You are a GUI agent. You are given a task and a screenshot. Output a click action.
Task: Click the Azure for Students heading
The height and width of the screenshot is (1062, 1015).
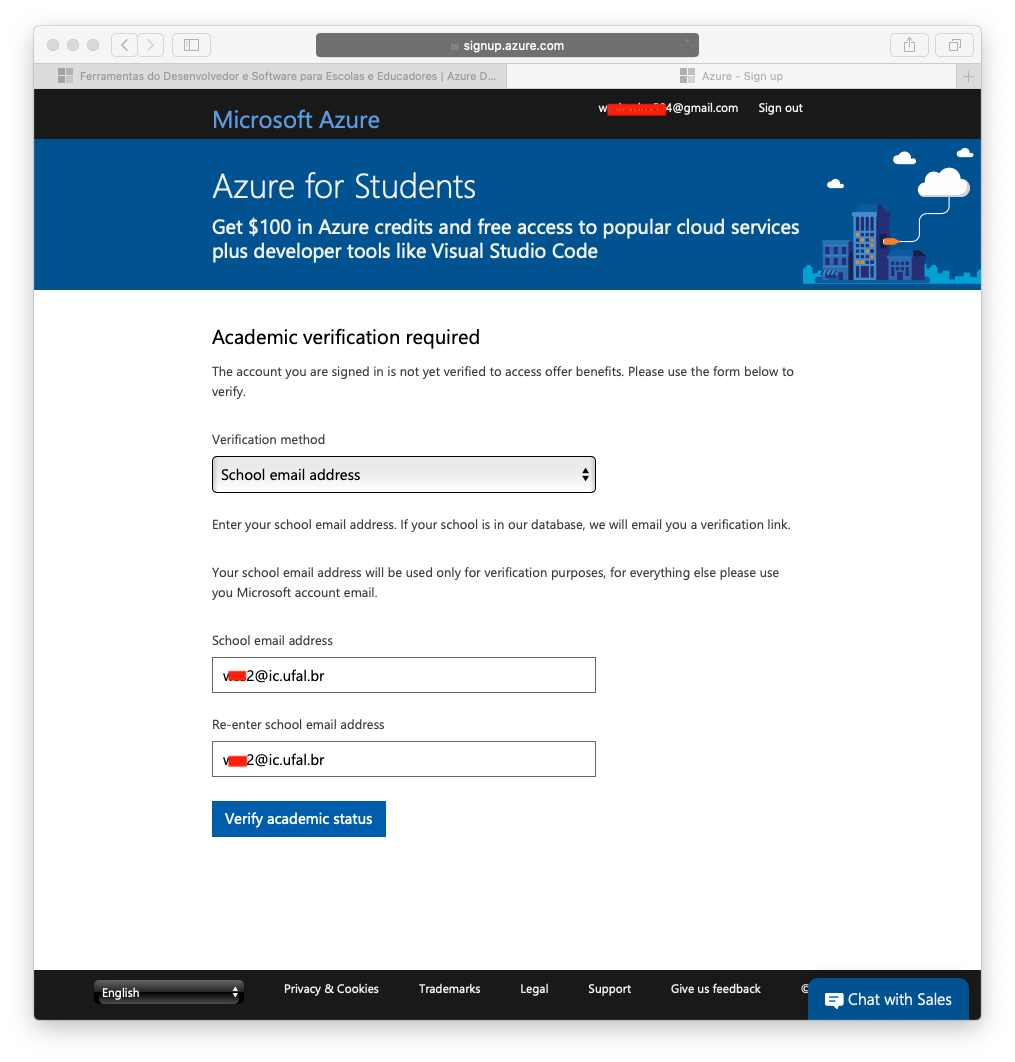[x=344, y=187]
